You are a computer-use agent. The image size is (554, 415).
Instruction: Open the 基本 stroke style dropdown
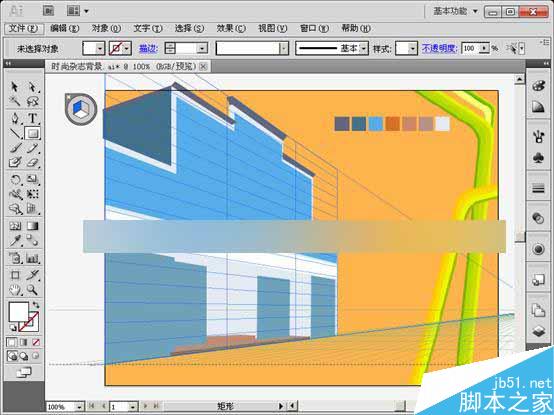click(364, 48)
